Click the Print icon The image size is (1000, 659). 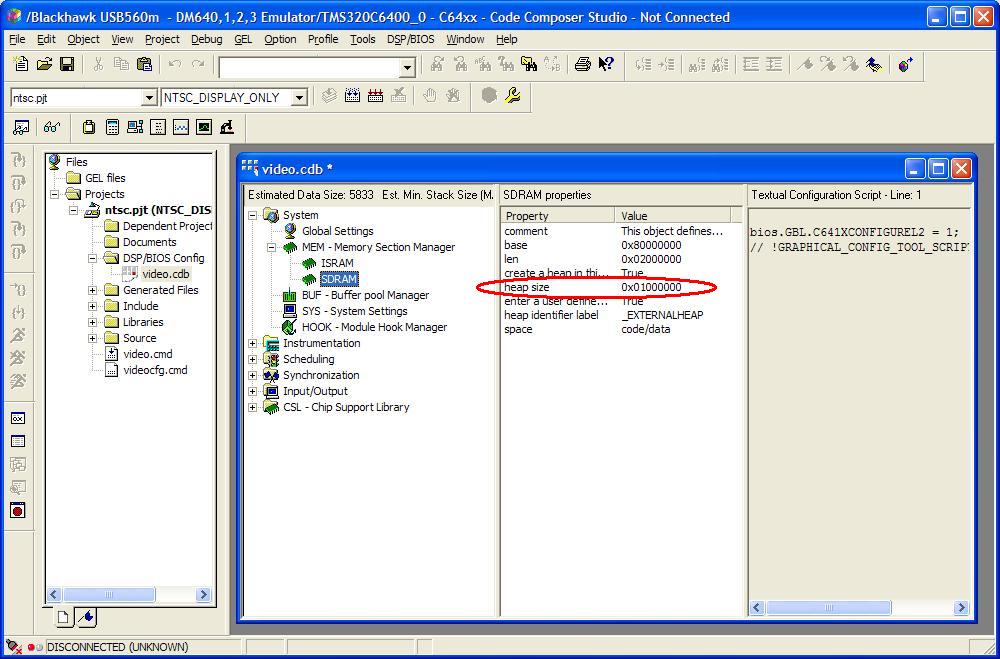point(582,64)
